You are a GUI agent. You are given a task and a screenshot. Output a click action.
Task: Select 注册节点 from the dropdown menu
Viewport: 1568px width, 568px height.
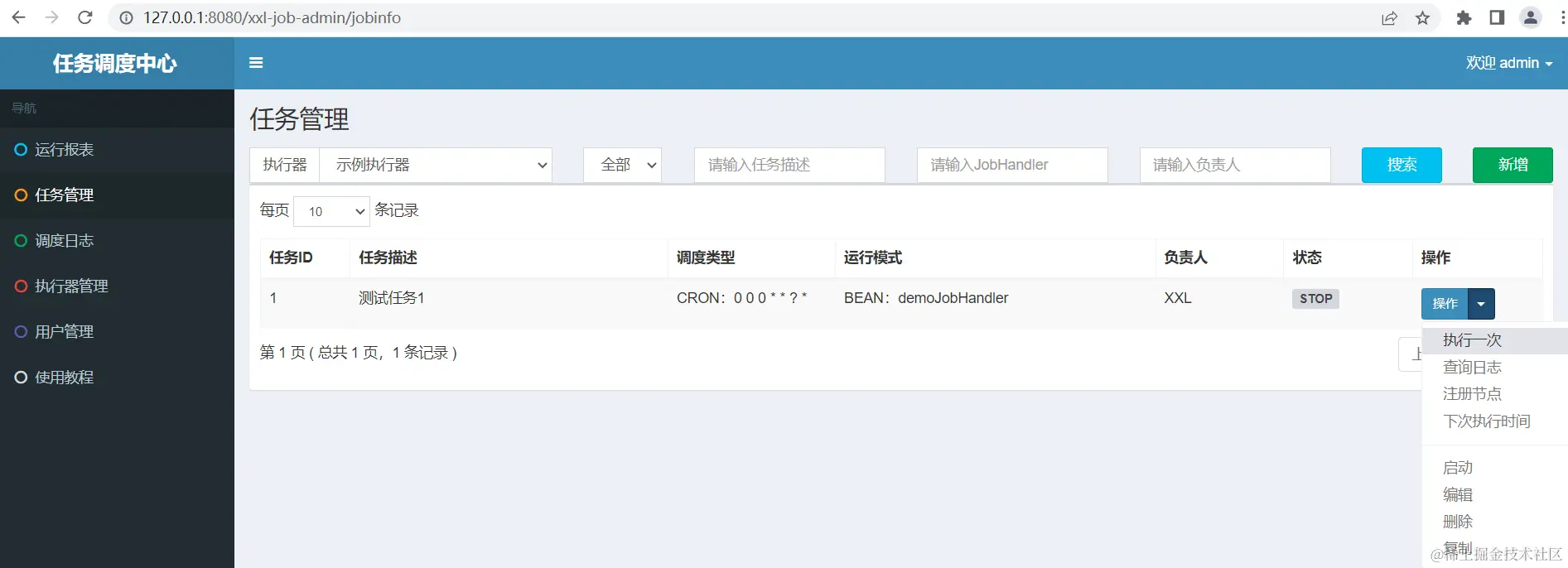[1495, 394]
